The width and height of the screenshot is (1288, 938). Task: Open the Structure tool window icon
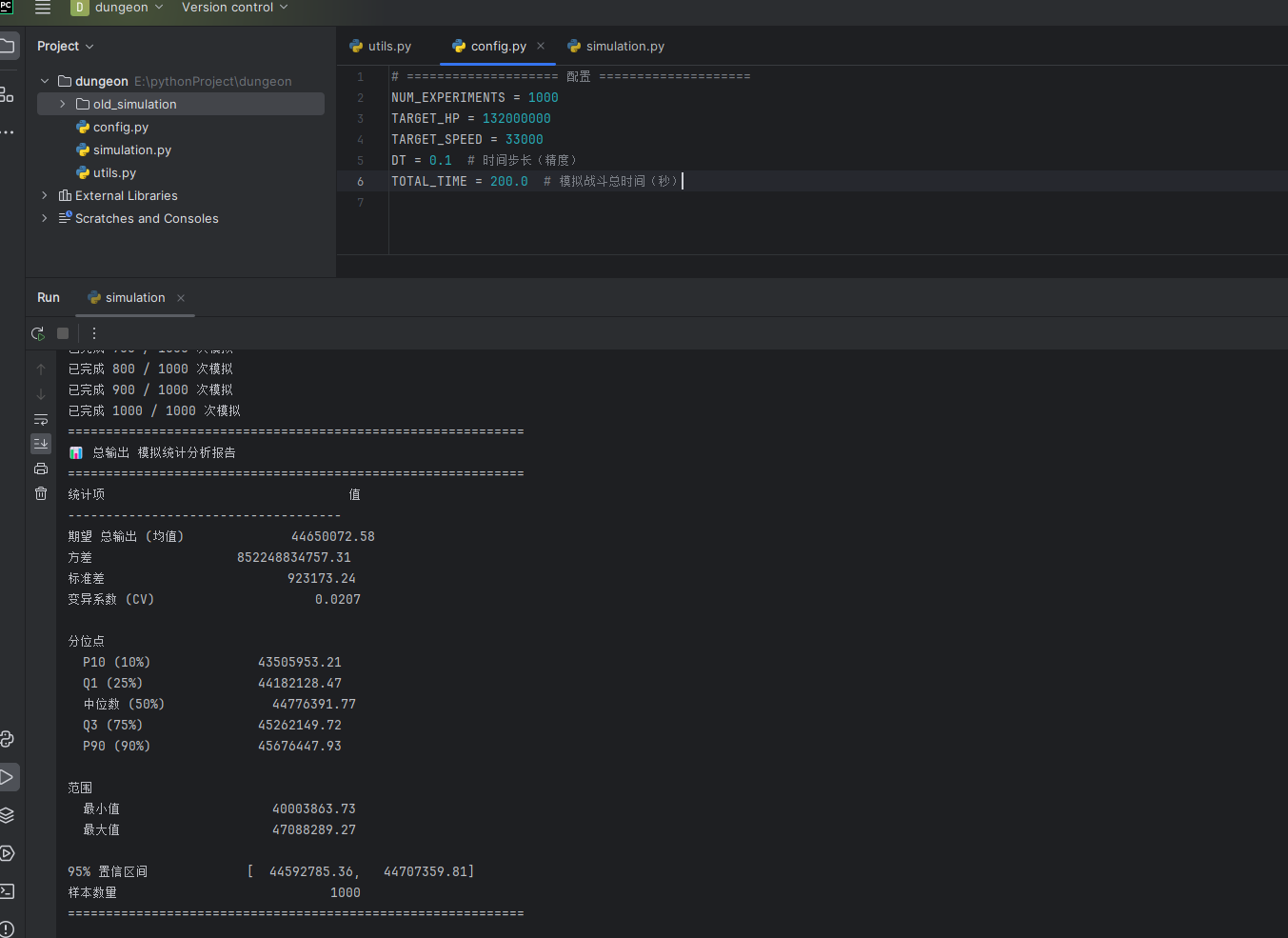pyautogui.click(x=7, y=94)
